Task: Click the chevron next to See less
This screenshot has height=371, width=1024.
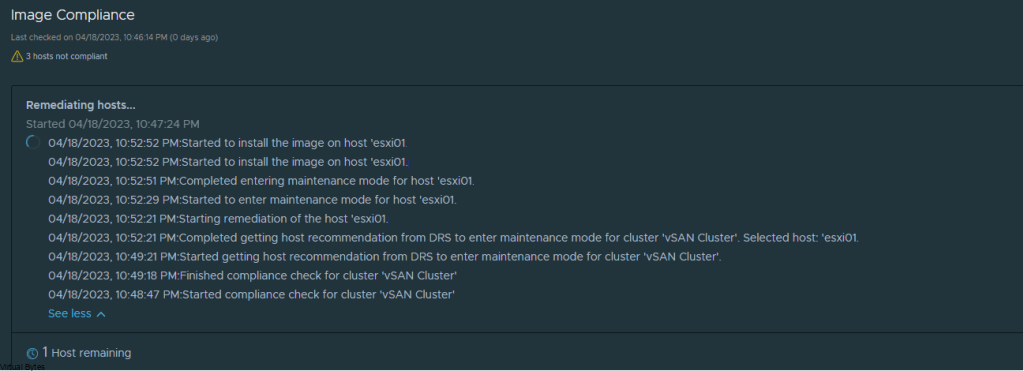Action: pyautogui.click(x=101, y=315)
